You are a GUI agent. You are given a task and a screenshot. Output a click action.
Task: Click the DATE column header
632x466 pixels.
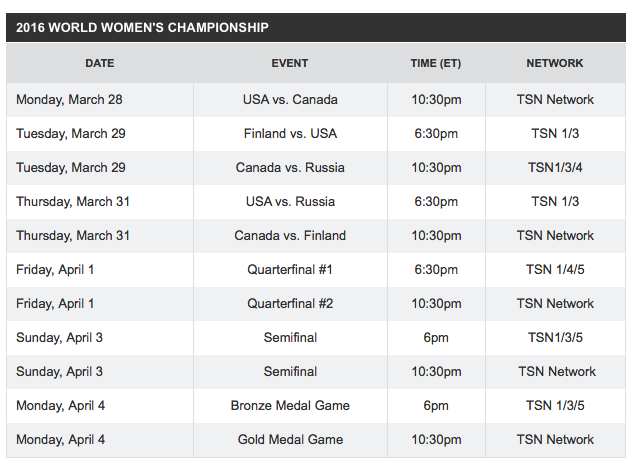tap(100, 63)
